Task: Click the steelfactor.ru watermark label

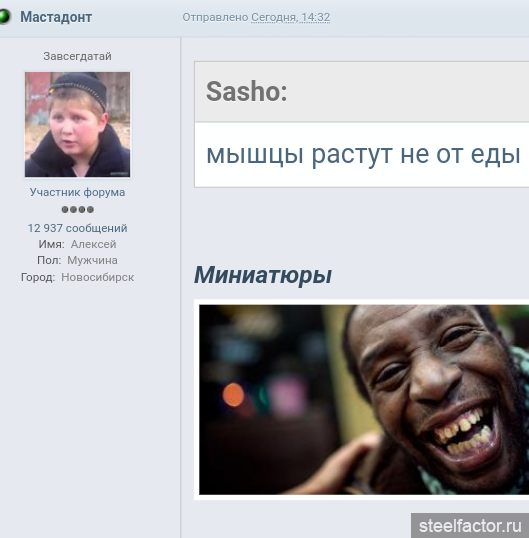Action: coord(470,526)
